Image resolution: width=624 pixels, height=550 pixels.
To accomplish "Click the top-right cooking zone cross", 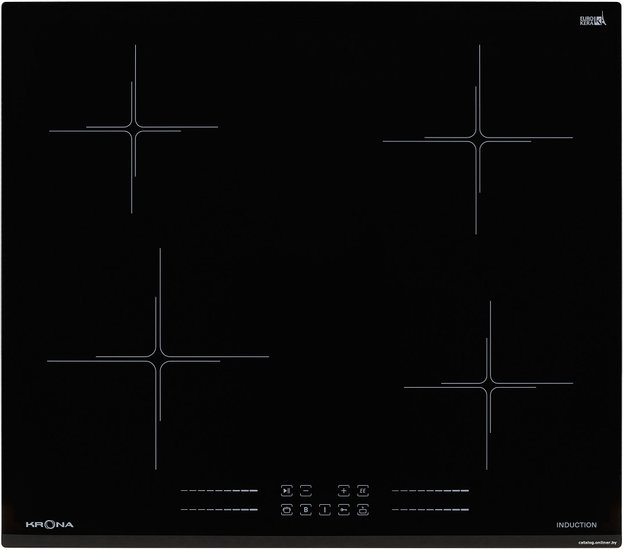I will (x=478, y=139).
